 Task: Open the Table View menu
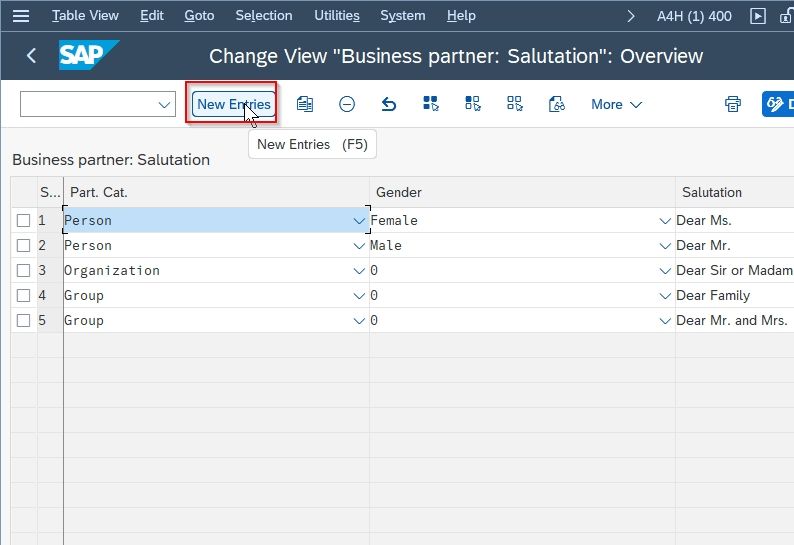tap(85, 16)
